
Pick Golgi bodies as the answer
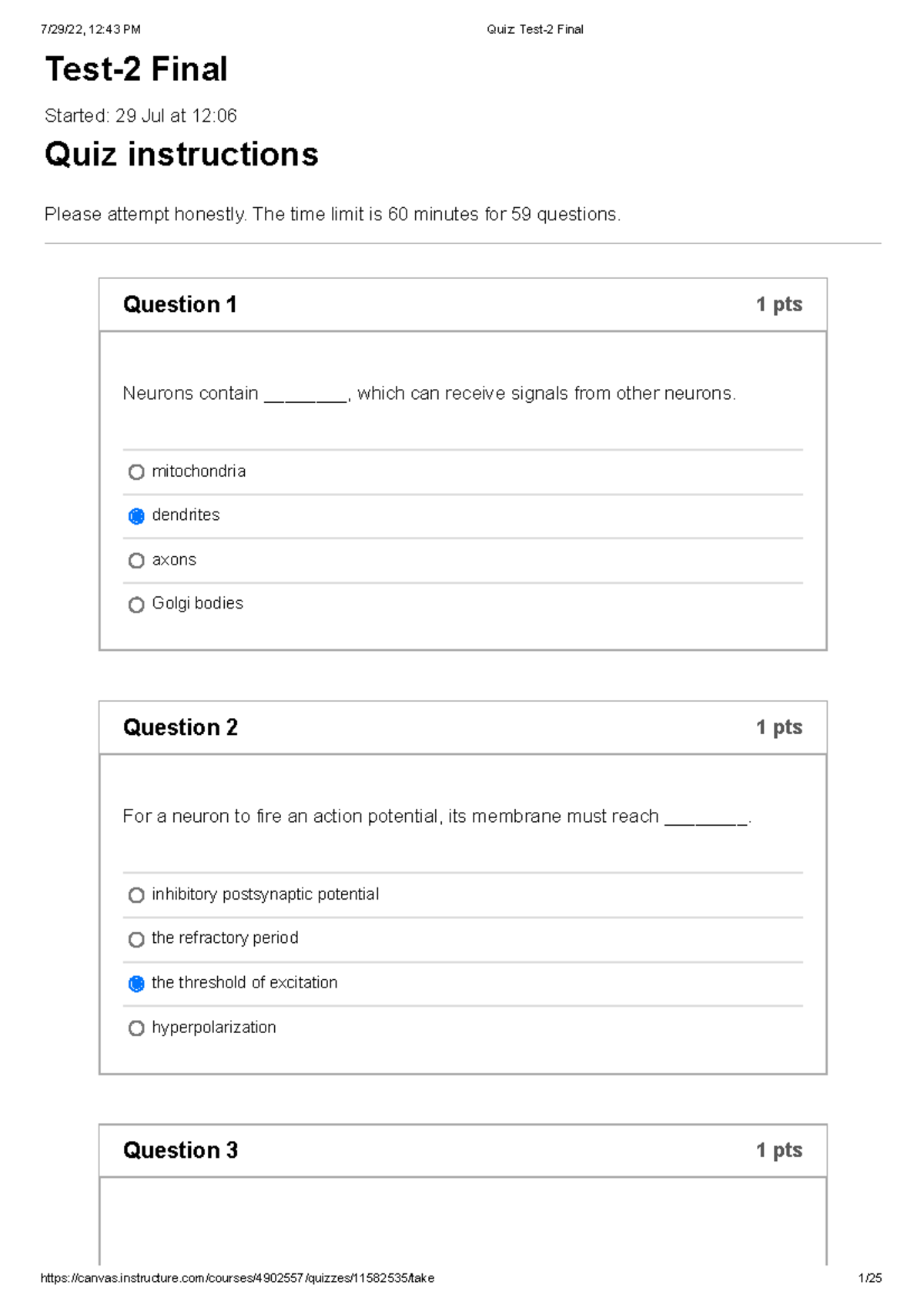[136, 604]
